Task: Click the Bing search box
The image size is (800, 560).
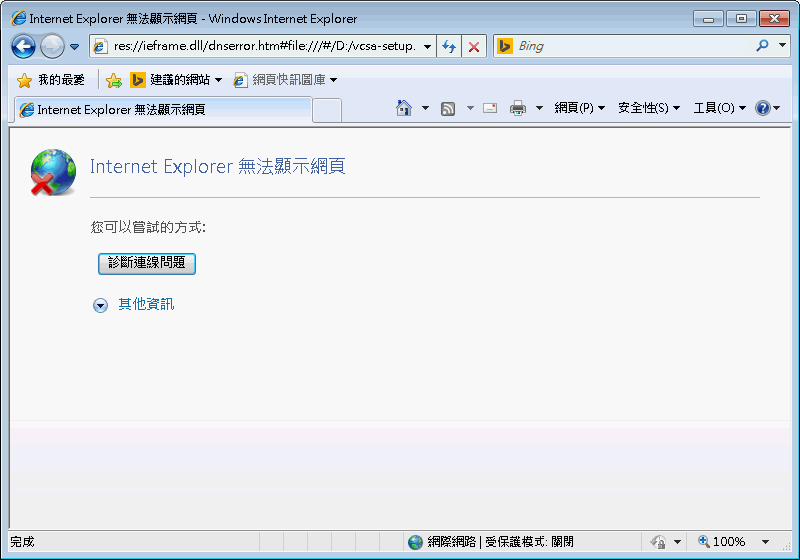Action: pos(633,46)
